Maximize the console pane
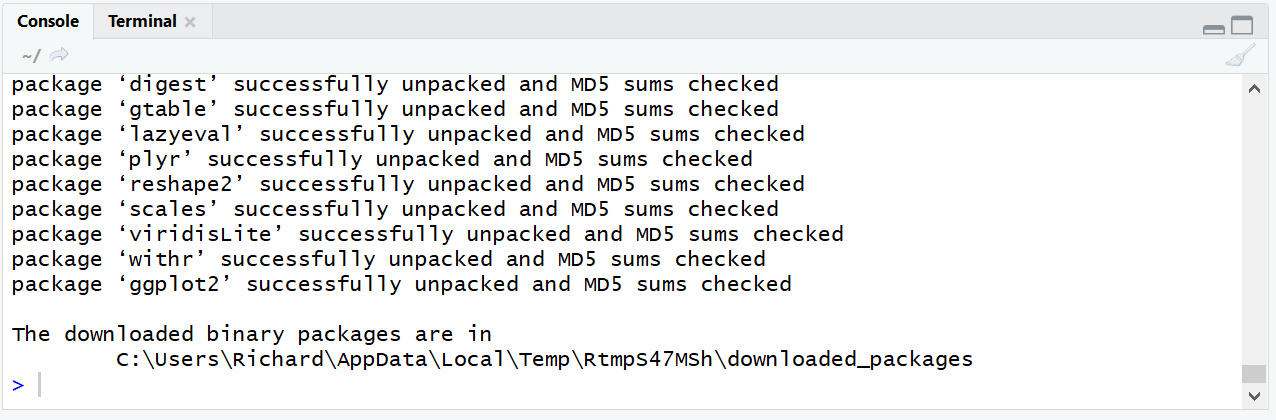This screenshot has height=420, width=1276. point(1241,26)
